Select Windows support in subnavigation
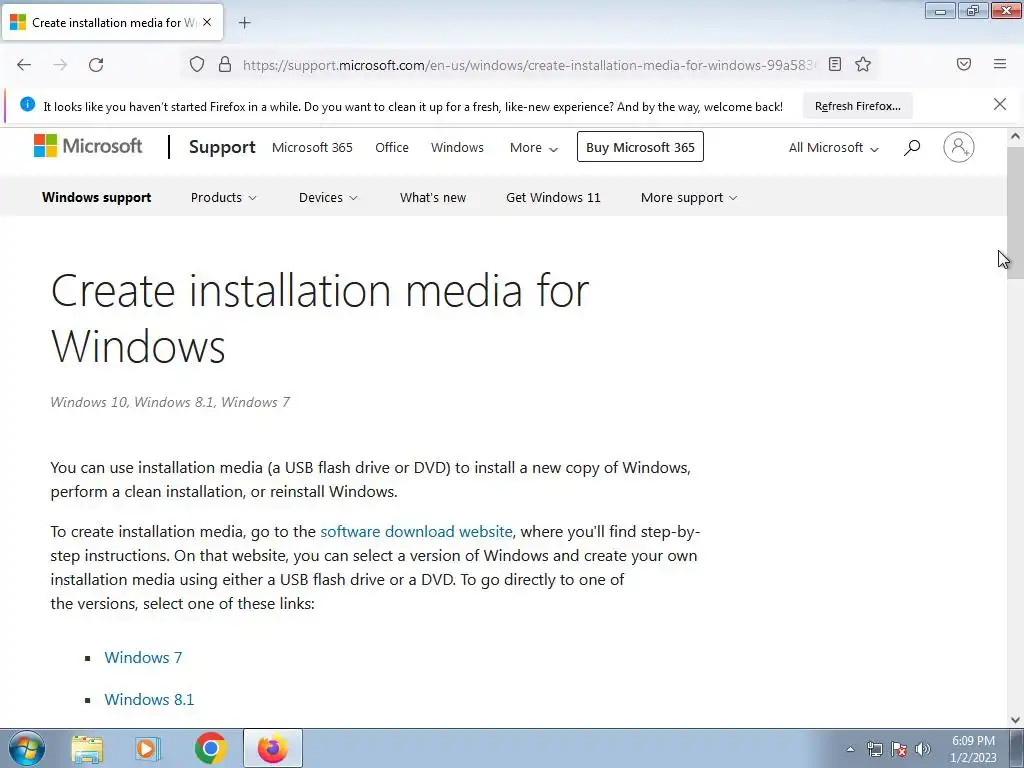Viewport: 1024px width, 768px height. (x=97, y=197)
